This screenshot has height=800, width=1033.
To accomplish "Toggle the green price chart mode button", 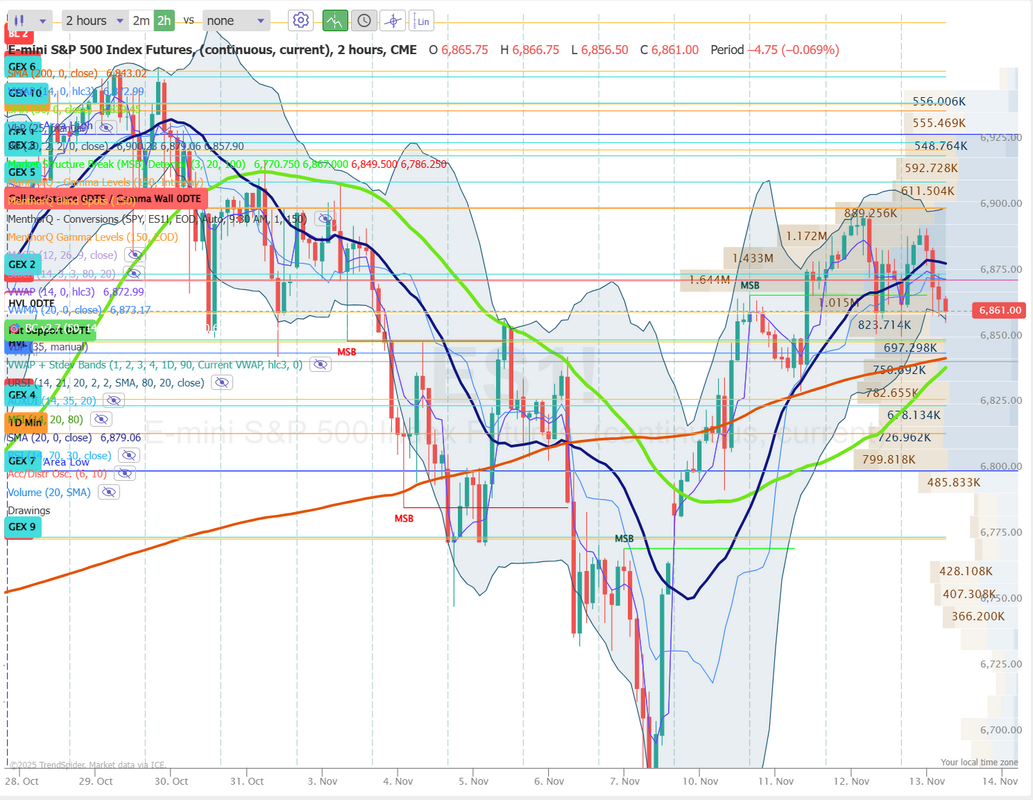I will [335, 20].
